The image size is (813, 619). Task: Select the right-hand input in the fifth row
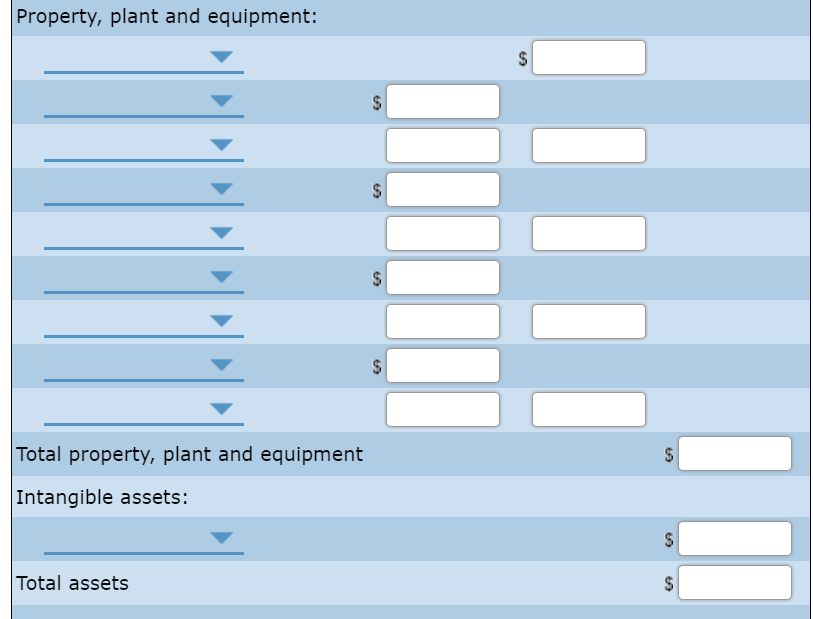coord(589,233)
